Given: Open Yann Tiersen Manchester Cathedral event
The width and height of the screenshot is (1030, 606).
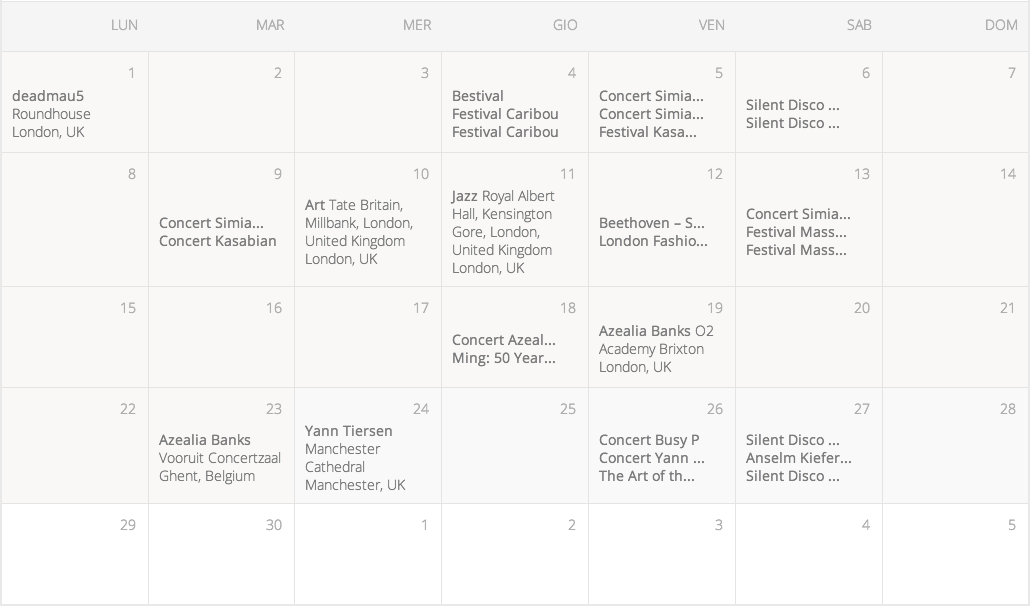Looking at the screenshot, I should (x=349, y=431).
